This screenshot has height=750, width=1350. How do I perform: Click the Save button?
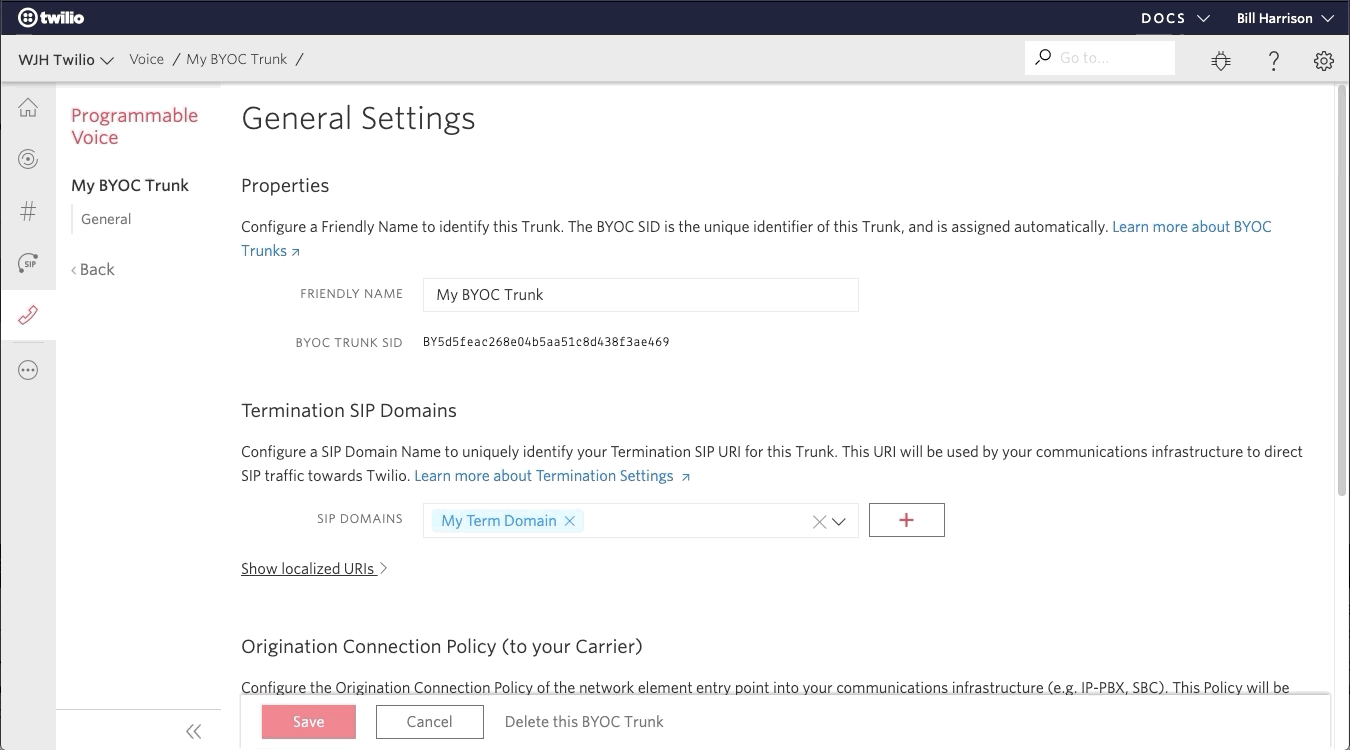coord(309,722)
